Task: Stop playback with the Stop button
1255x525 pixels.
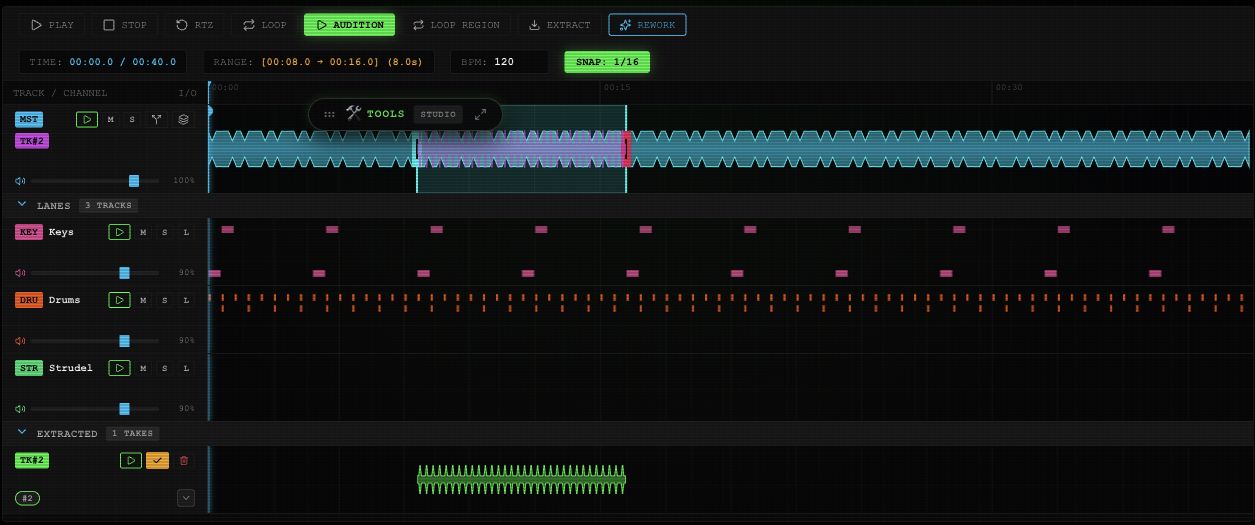Action: coord(125,25)
